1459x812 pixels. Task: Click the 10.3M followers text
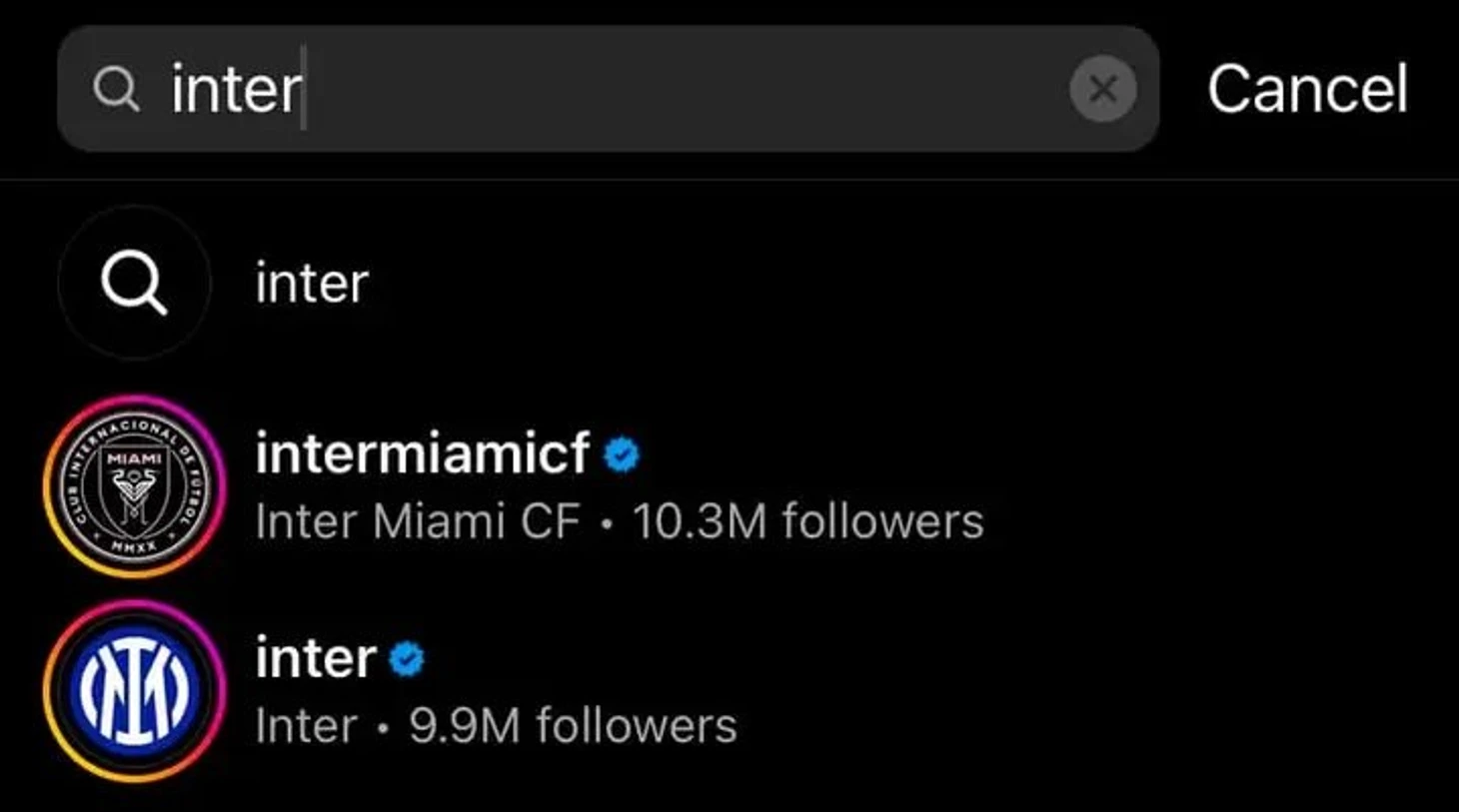808,521
